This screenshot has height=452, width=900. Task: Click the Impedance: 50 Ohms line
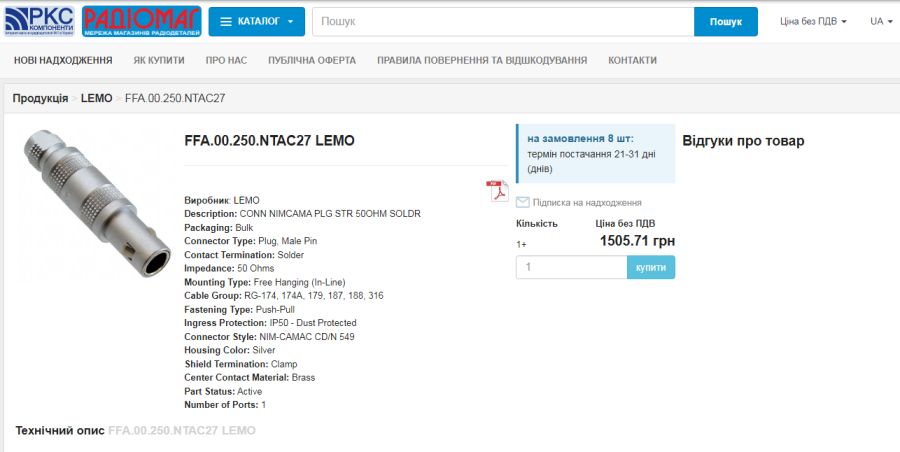229,268
